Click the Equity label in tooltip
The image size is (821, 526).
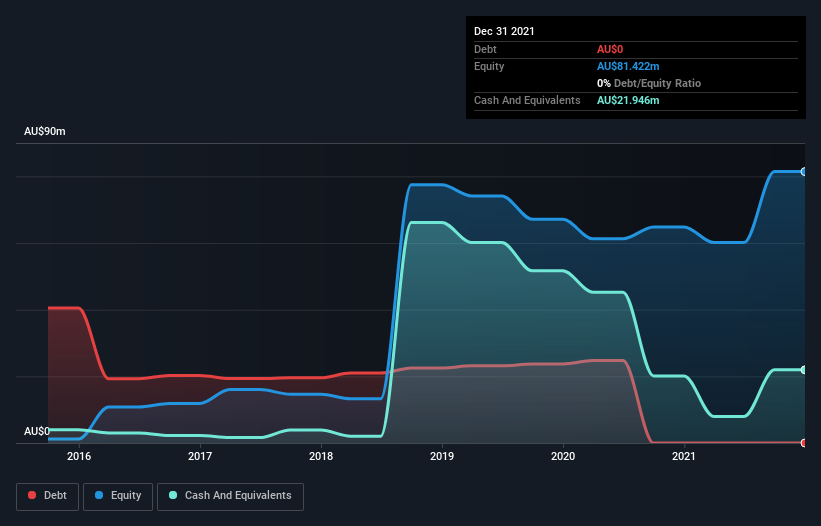pos(489,66)
